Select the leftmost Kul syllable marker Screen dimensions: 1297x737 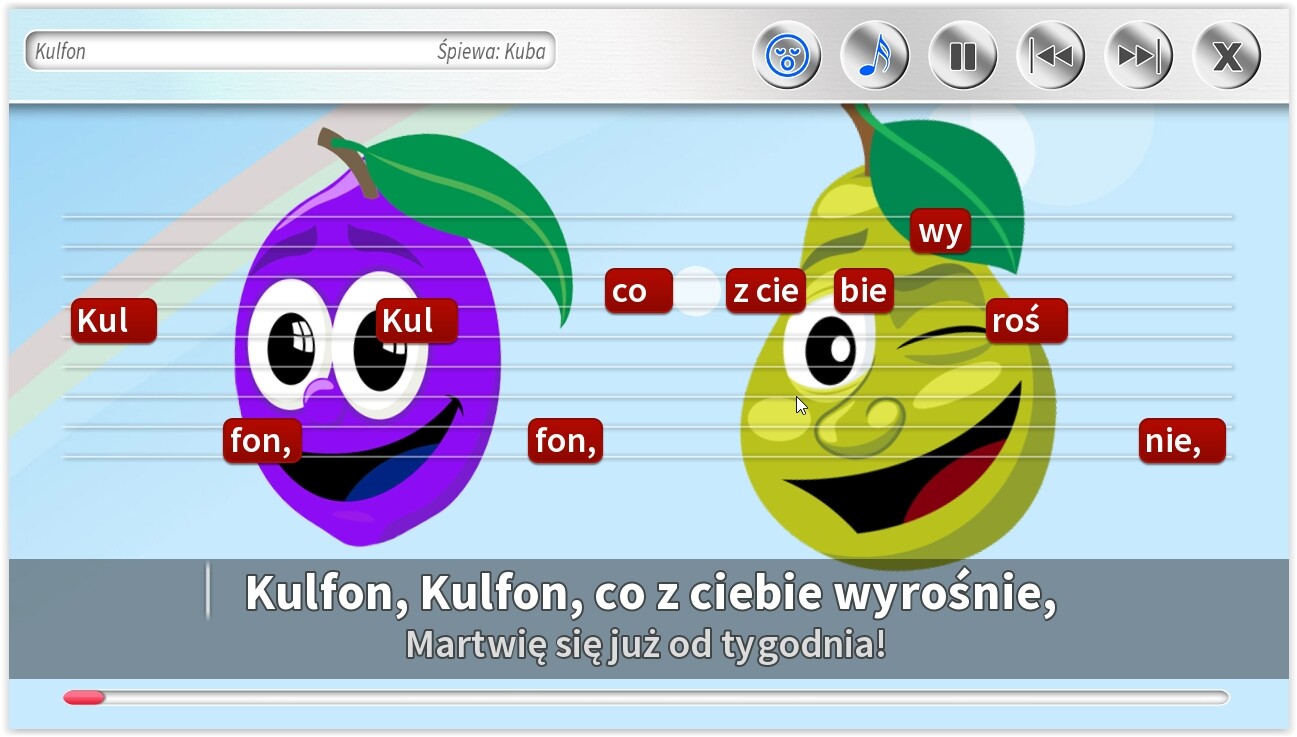click(x=113, y=320)
